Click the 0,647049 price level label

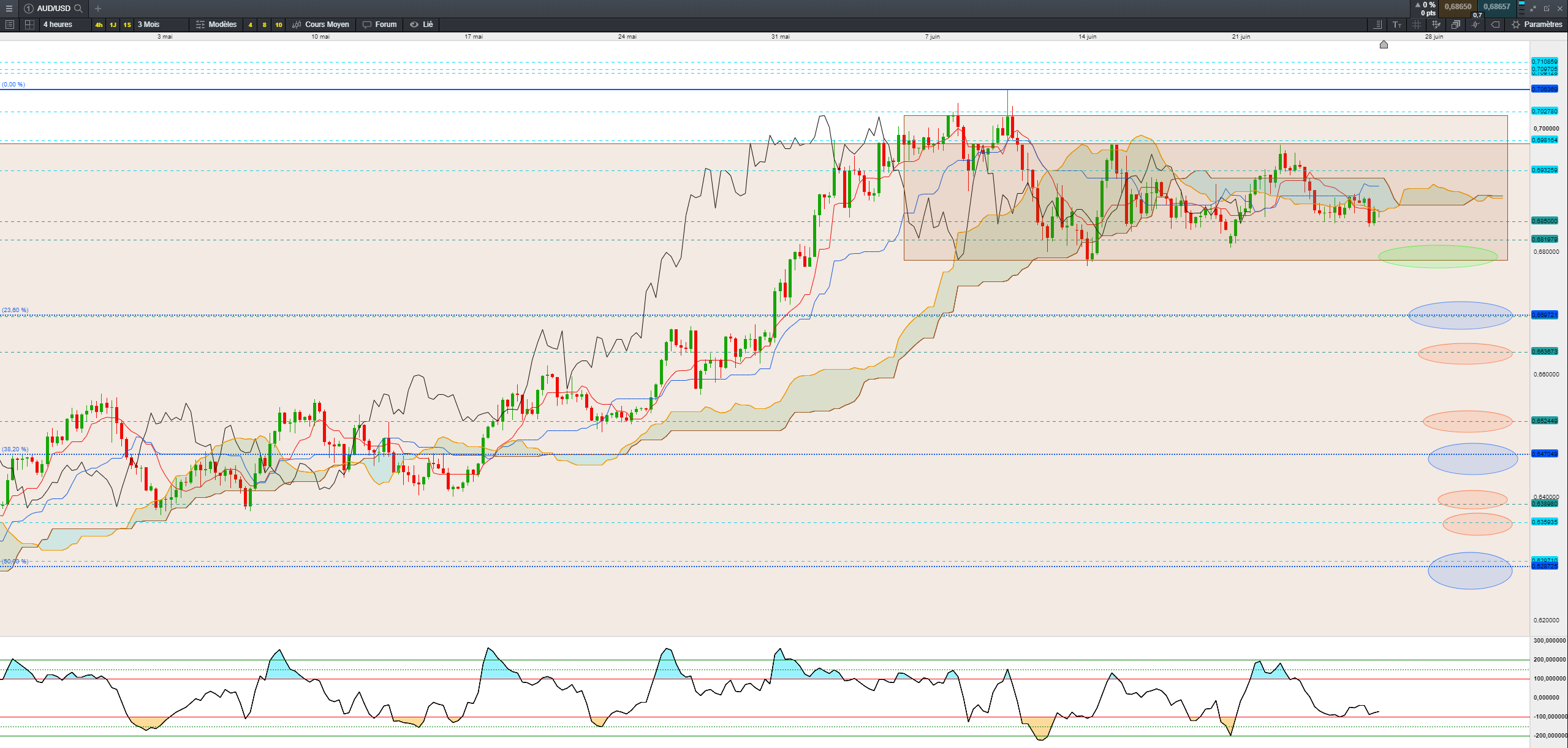(1544, 454)
